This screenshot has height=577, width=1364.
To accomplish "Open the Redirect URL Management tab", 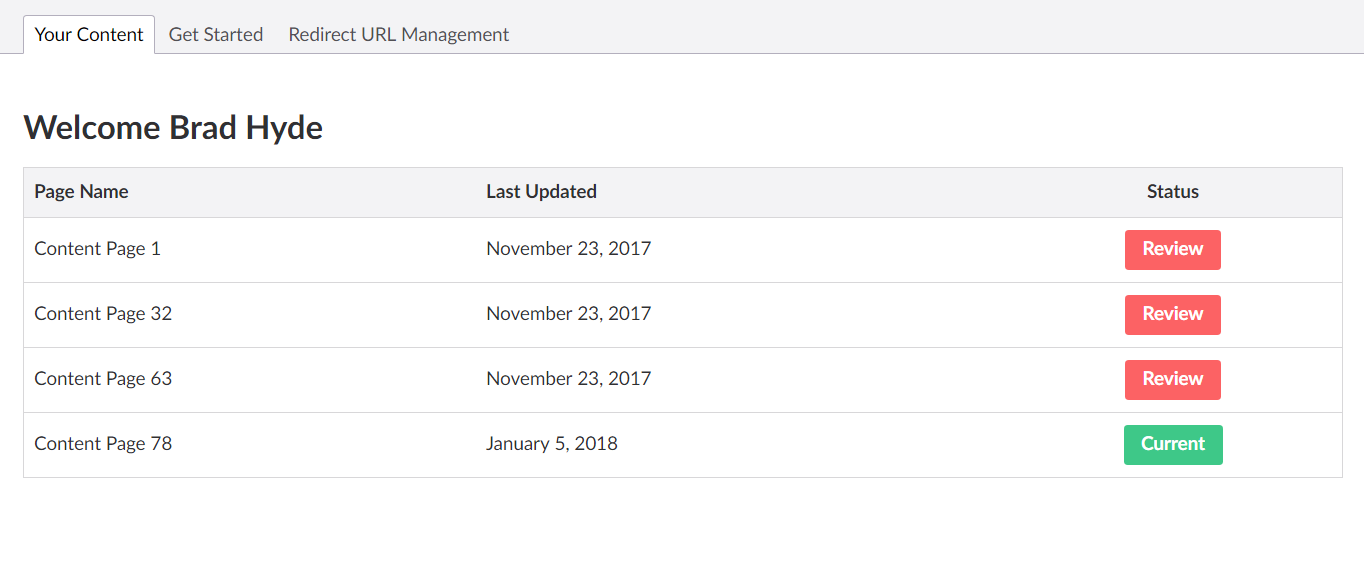I will pyautogui.click(x=399, y=34).
